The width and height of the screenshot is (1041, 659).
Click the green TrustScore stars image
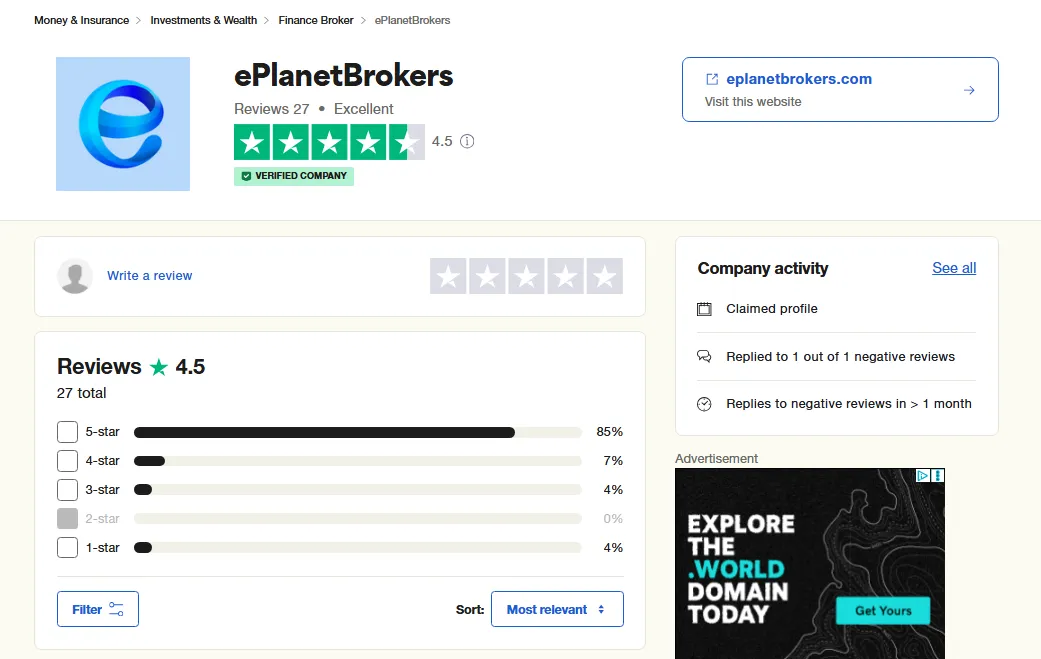coord(328,142)
